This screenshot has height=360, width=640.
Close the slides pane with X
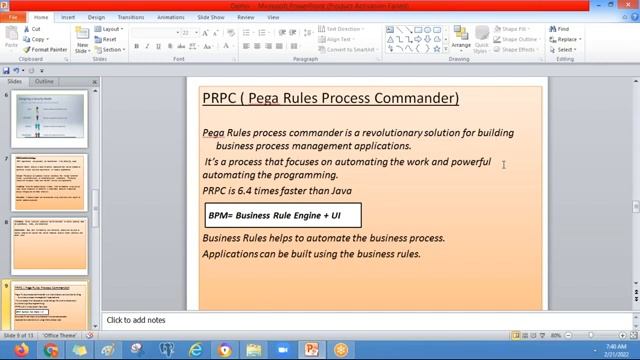(x=94, y=82)
